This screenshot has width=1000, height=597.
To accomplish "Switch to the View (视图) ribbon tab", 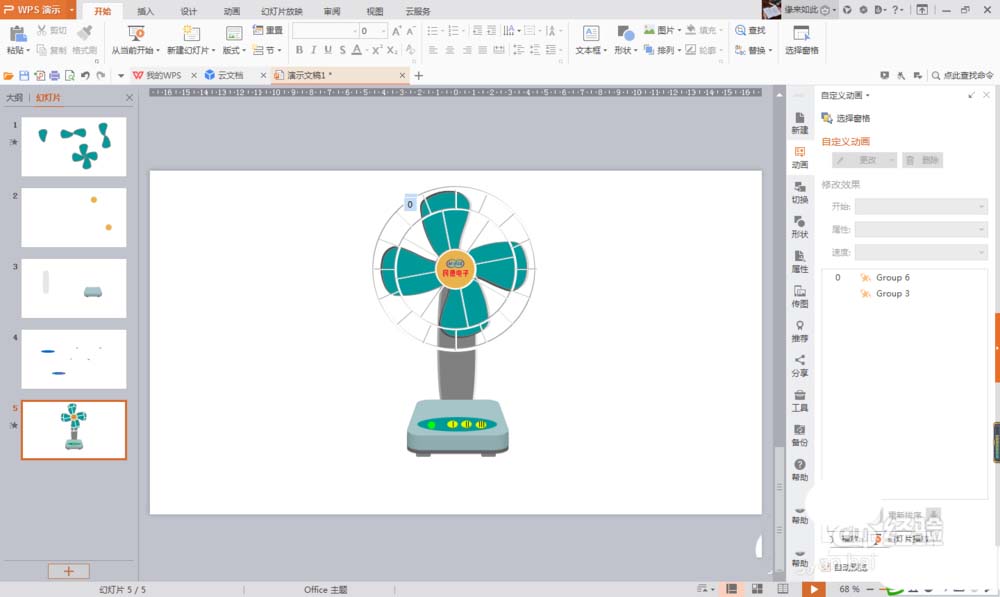I will pos(375,11).
